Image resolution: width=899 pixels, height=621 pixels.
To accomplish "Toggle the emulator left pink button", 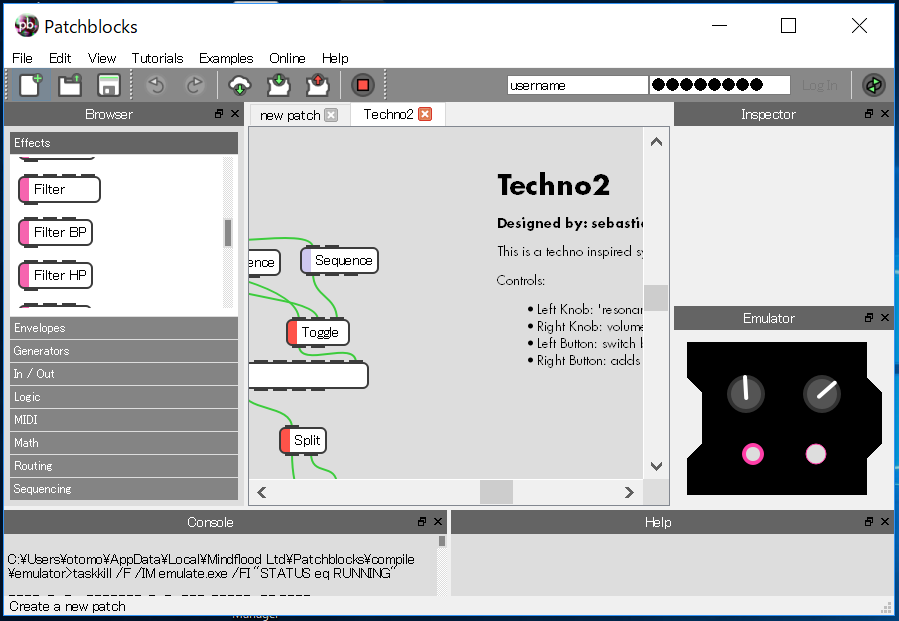I will 753,454.
